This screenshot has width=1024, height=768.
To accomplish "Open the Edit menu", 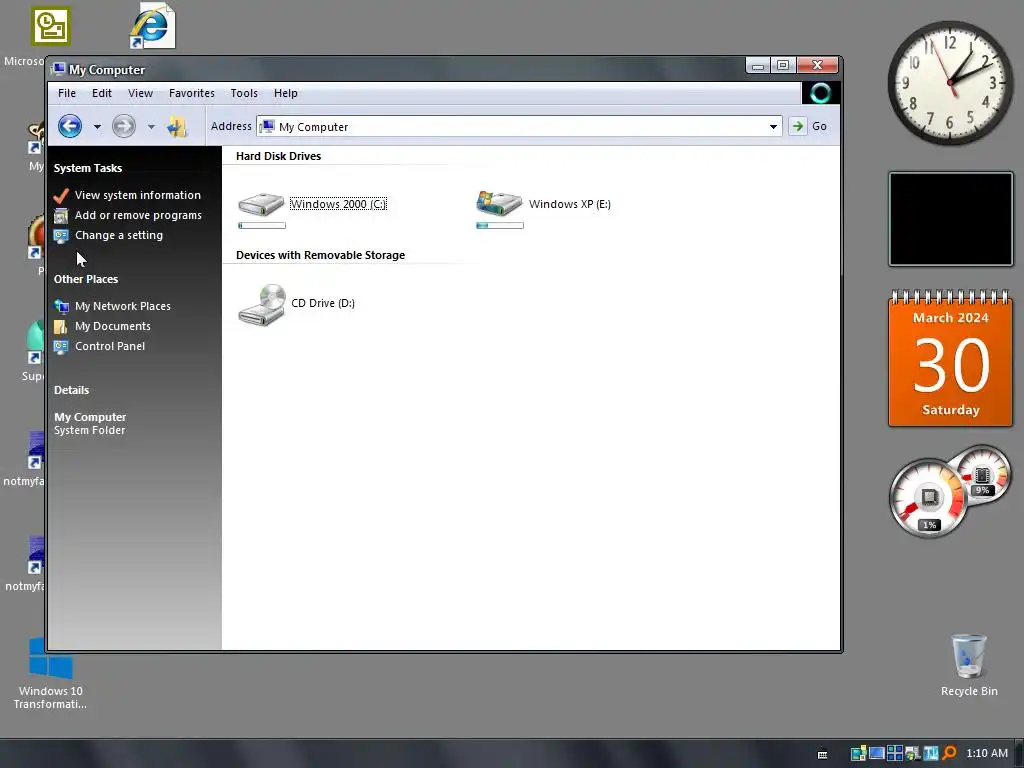I will coord(102,93).
